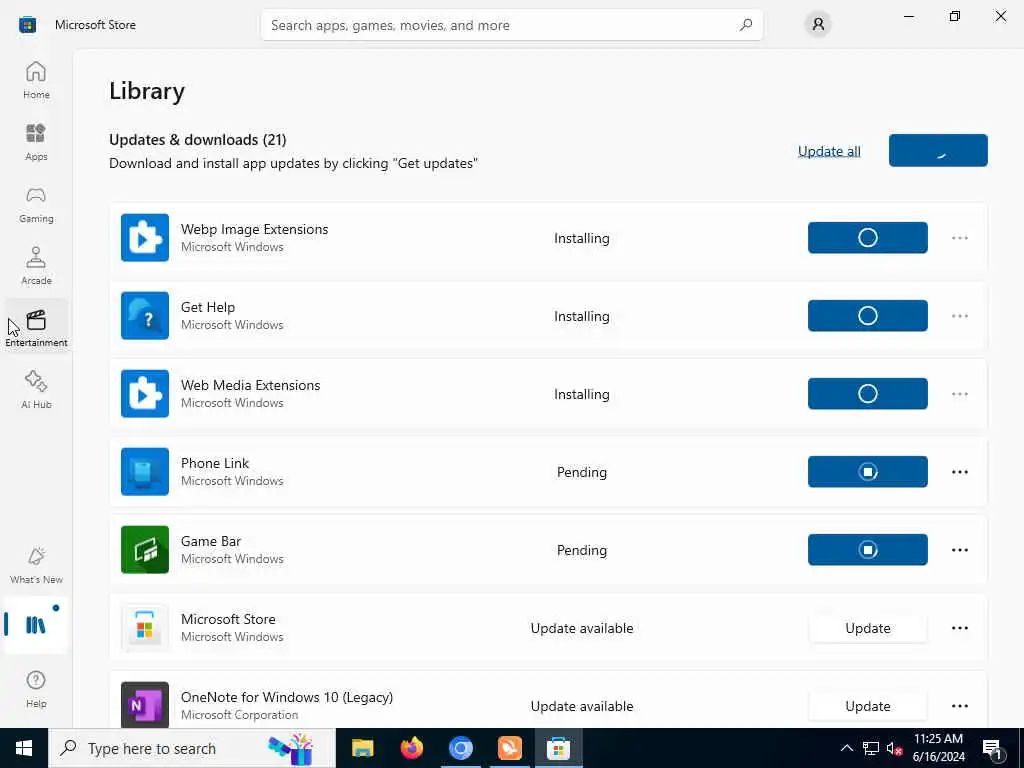Click the OneNote app icon

click(x=145, y=705)
